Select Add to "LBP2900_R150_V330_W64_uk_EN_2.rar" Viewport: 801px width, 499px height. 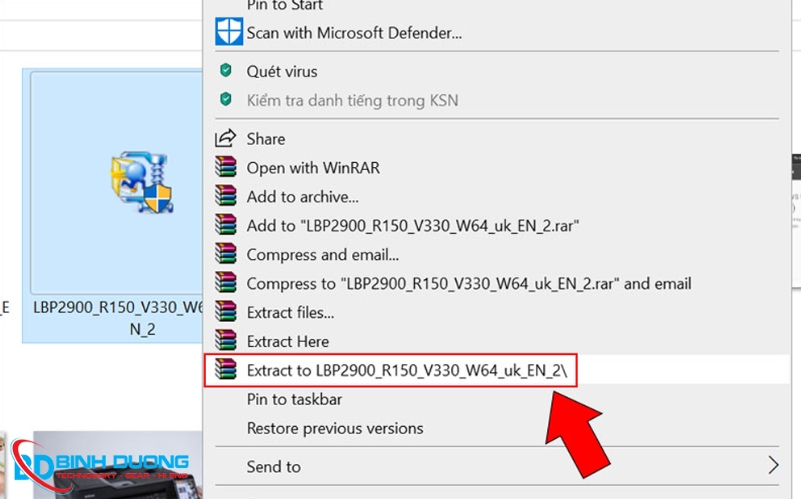412,226
